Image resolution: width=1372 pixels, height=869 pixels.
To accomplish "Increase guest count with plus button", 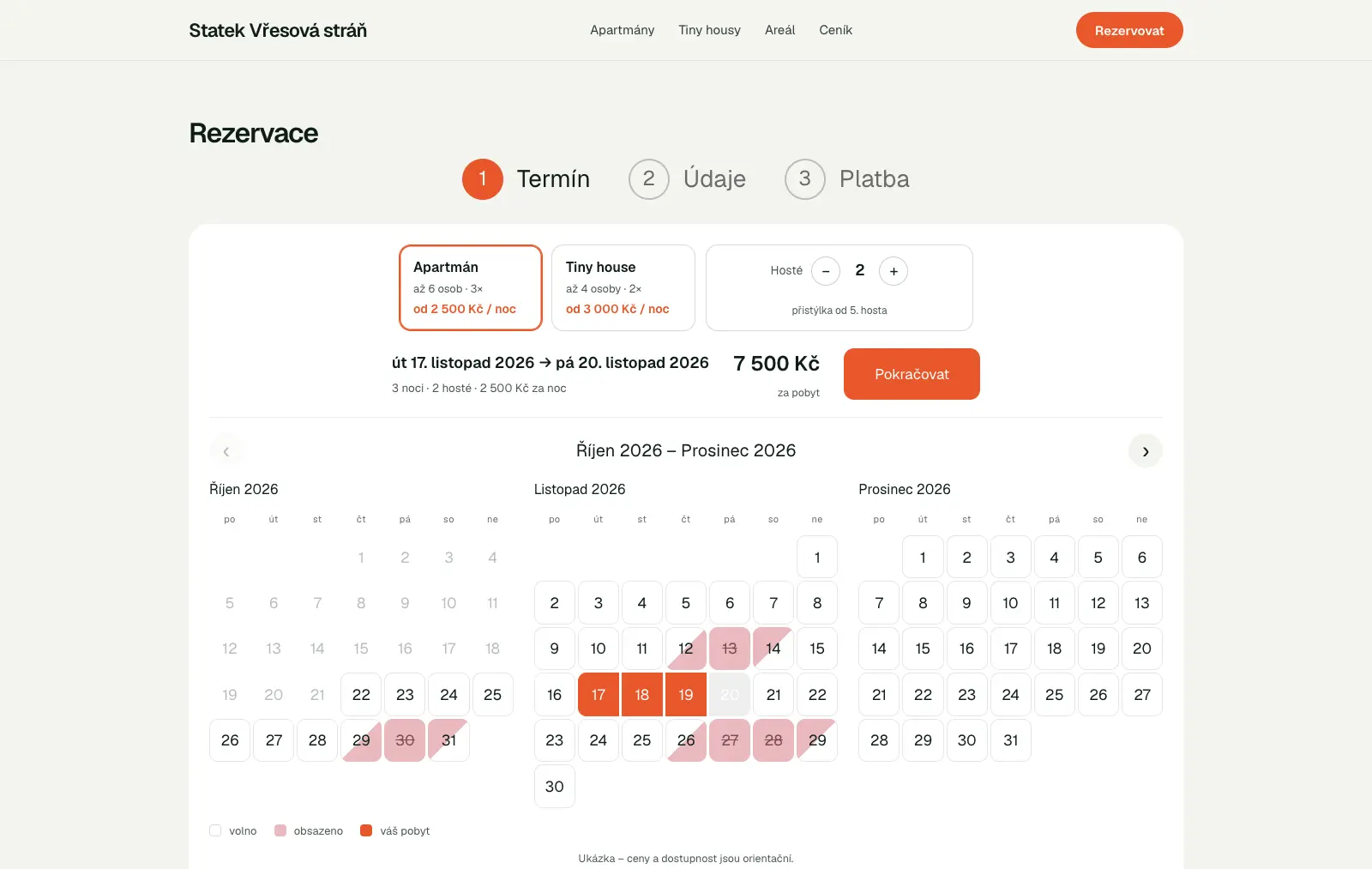I will point(894,271).
